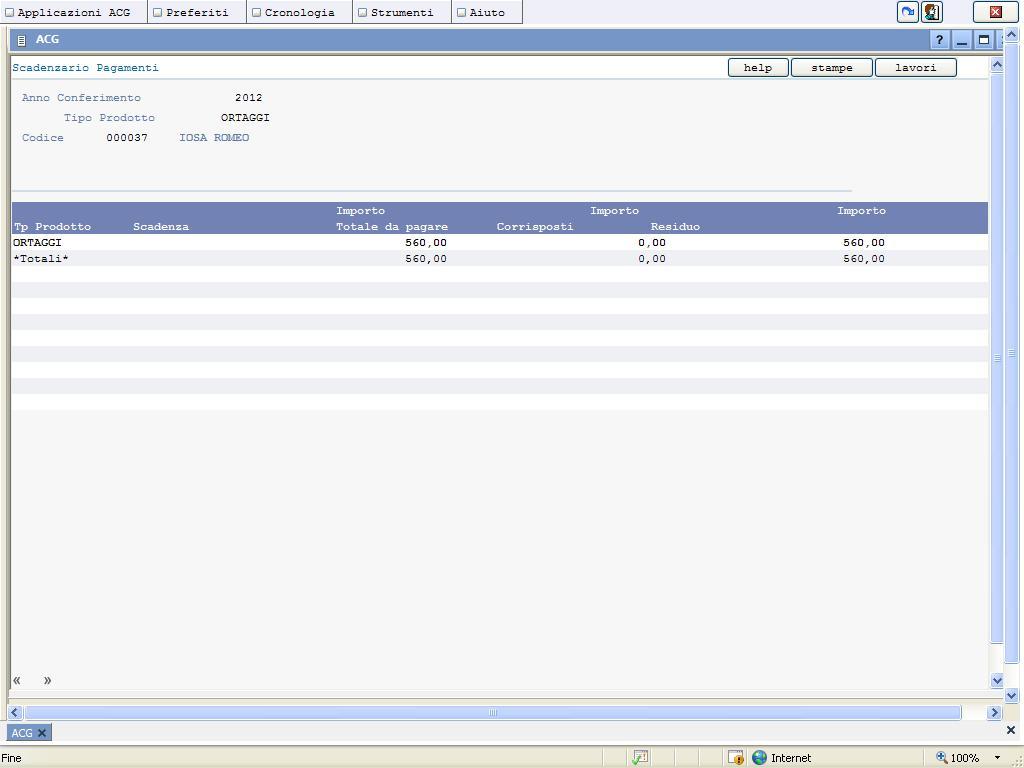
Task: Click the Tipo Prodotto label
Action: click(x=109, y=118)
